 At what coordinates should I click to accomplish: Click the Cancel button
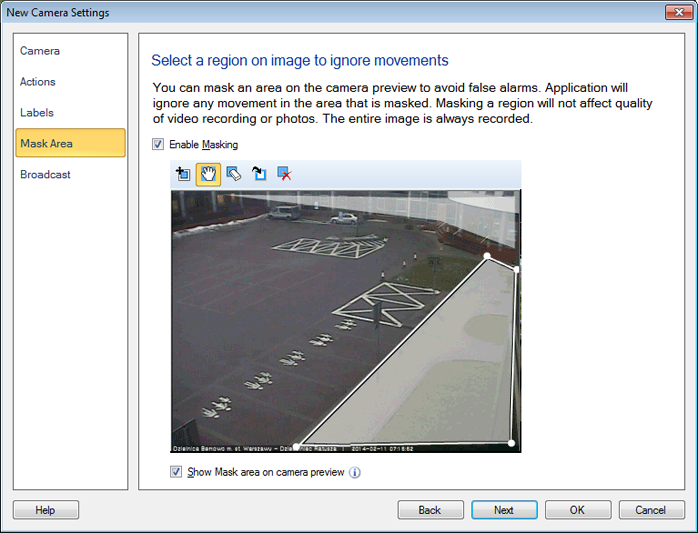pos(651,510)
